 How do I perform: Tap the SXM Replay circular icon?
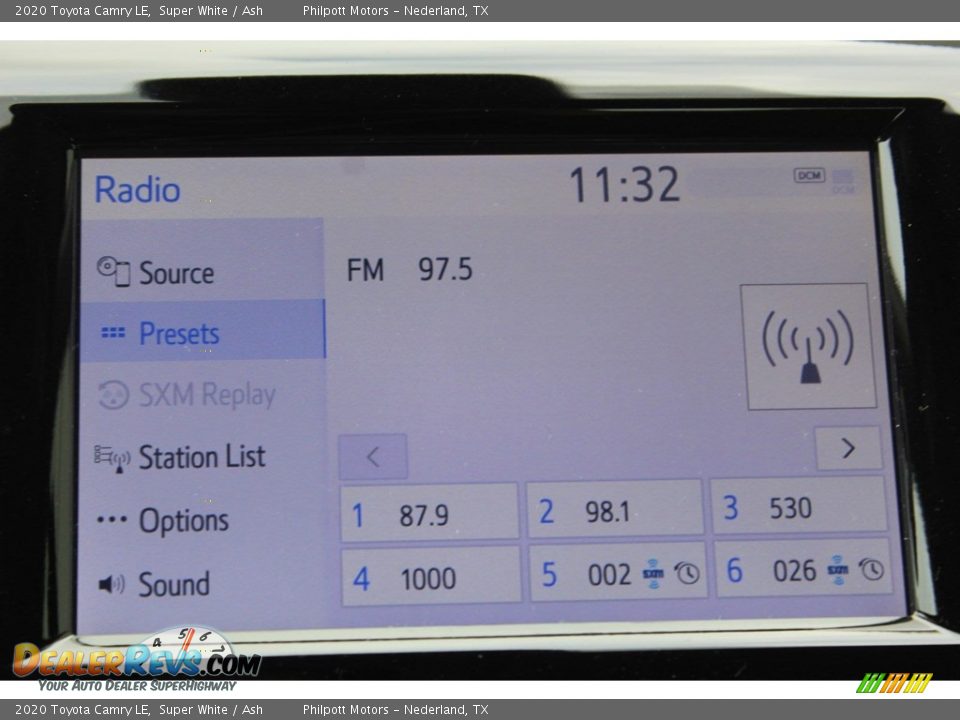[113, 394]
